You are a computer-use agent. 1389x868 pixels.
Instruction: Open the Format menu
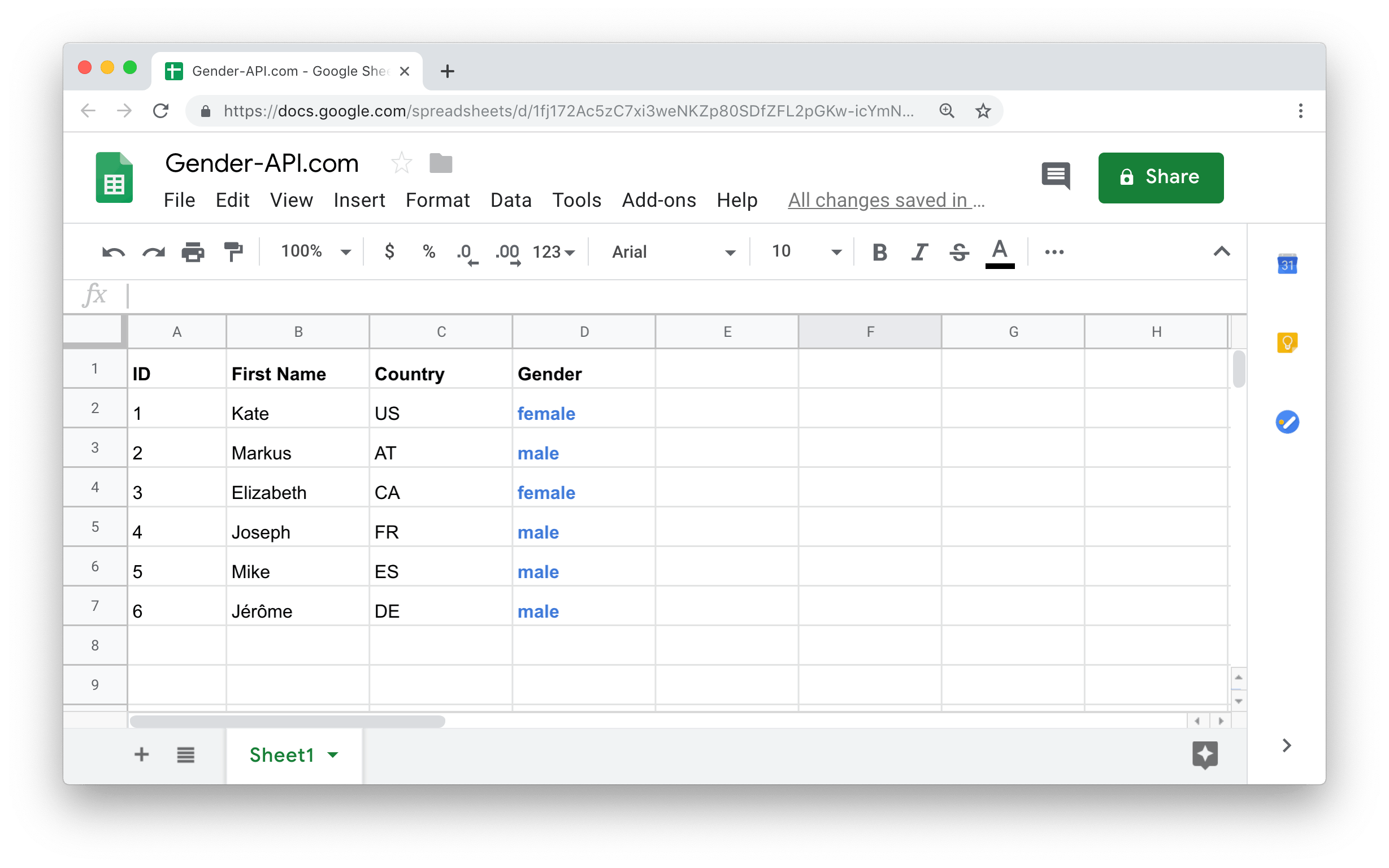coord(437,201)
